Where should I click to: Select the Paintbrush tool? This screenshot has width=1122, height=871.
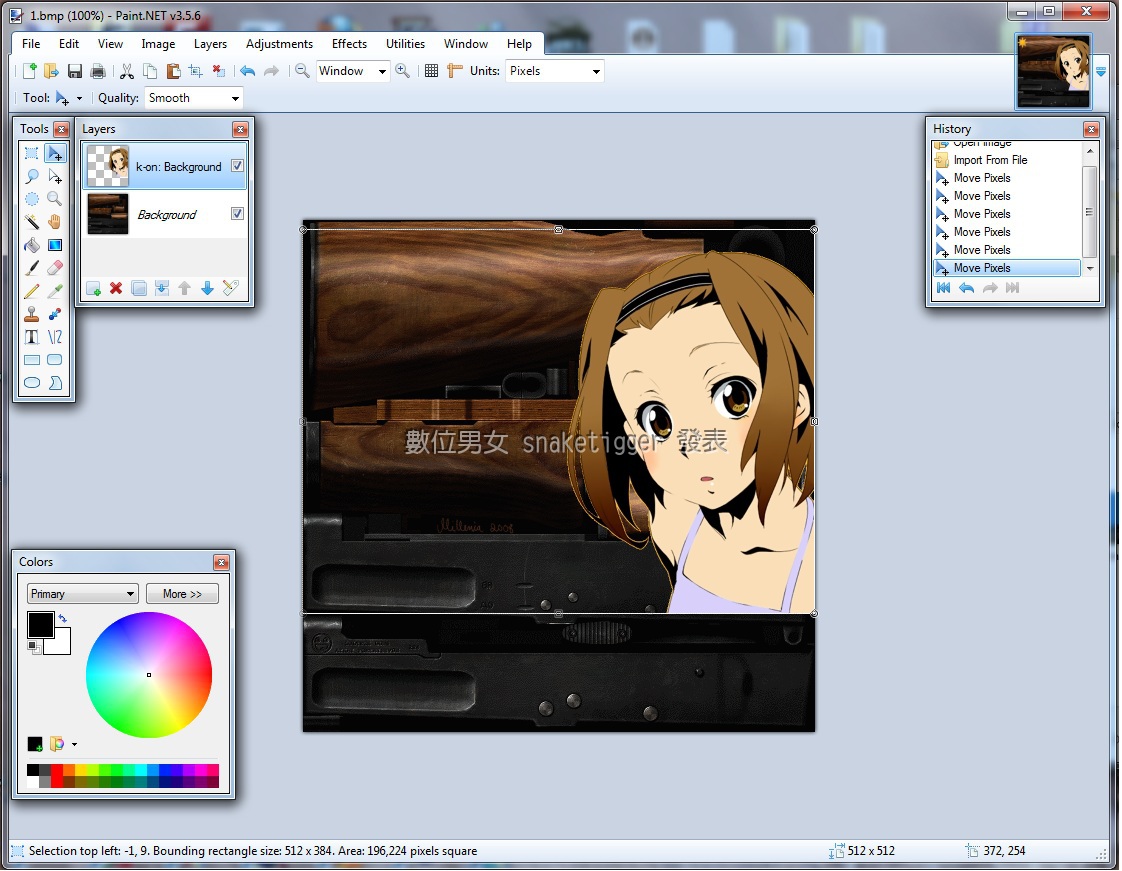[31, 268]
